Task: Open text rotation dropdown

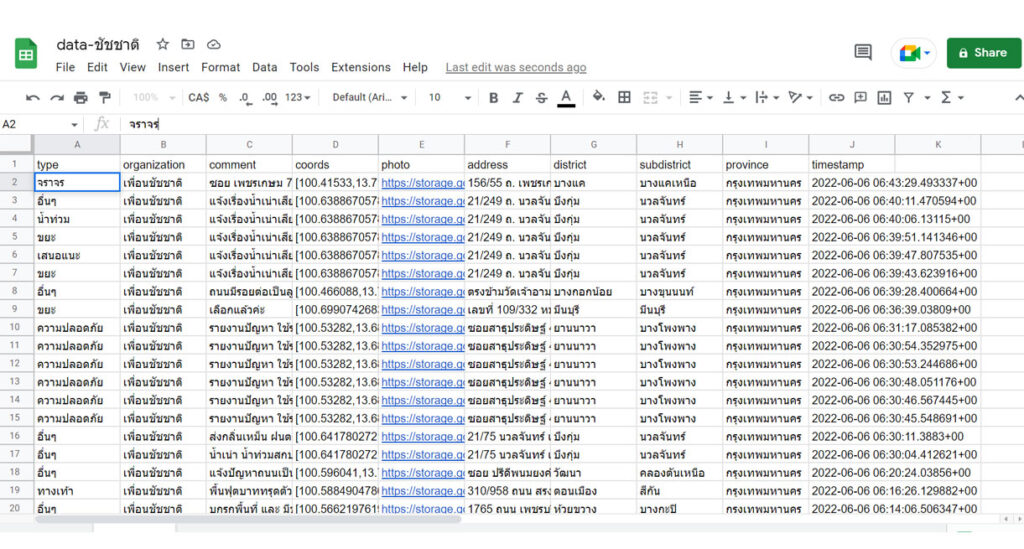Action: [800, 97]
